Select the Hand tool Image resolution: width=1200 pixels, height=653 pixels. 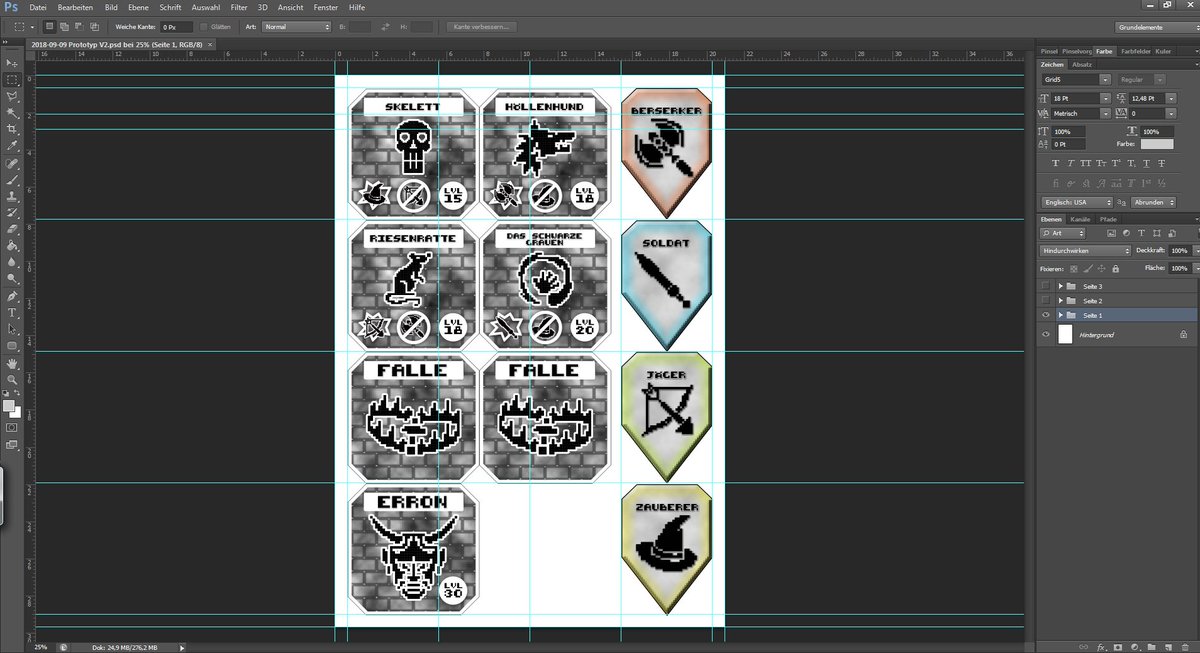coord(13,363)
